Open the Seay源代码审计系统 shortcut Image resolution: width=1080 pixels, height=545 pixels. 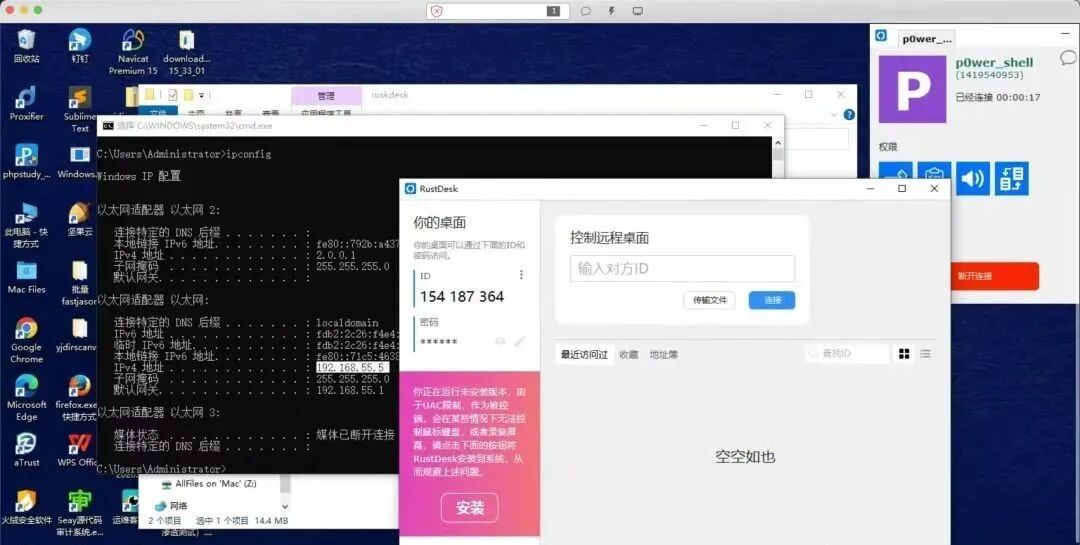(80, 513)
